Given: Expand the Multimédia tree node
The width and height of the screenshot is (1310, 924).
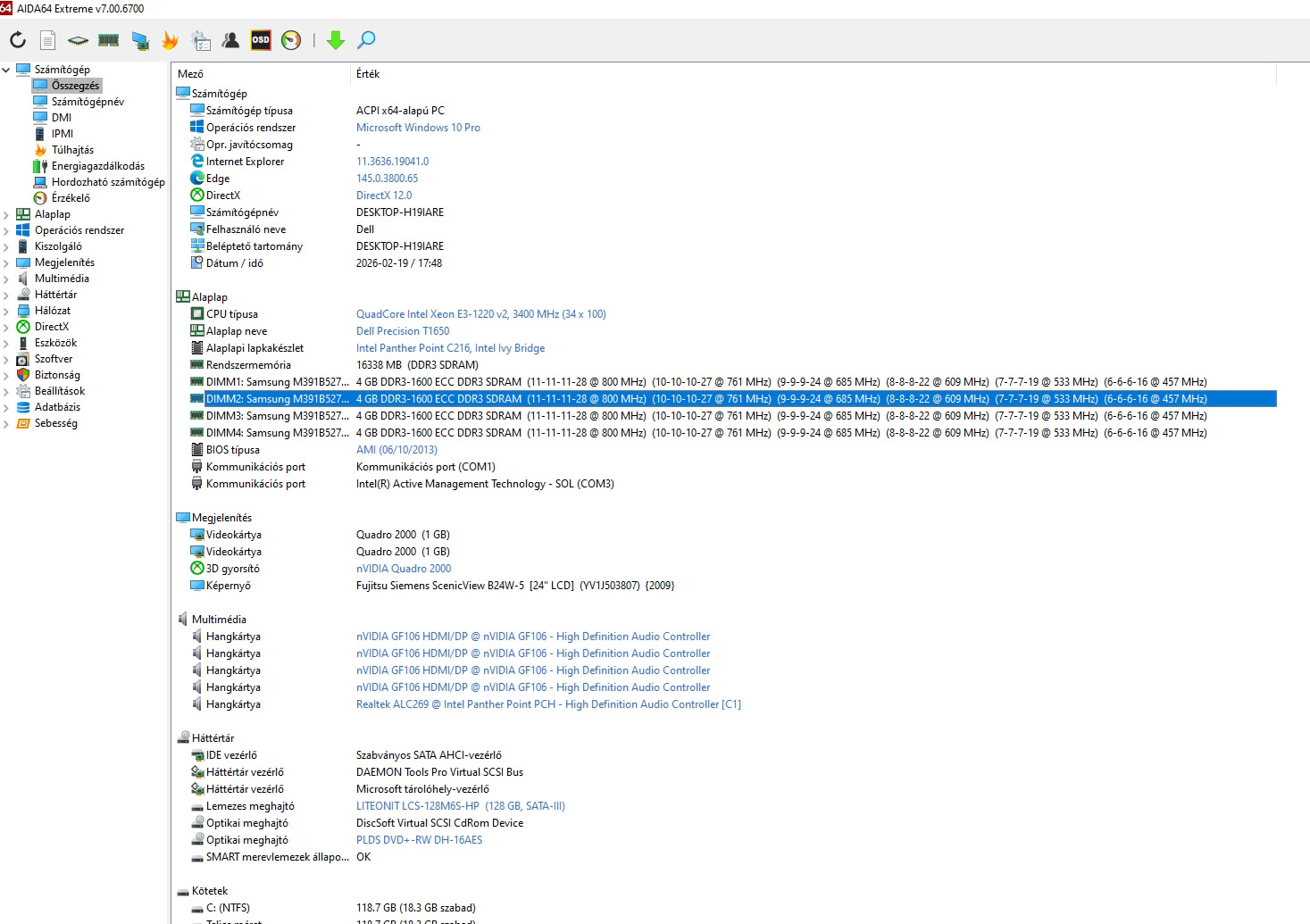Looking at the screenshot, I should point(6,279).
